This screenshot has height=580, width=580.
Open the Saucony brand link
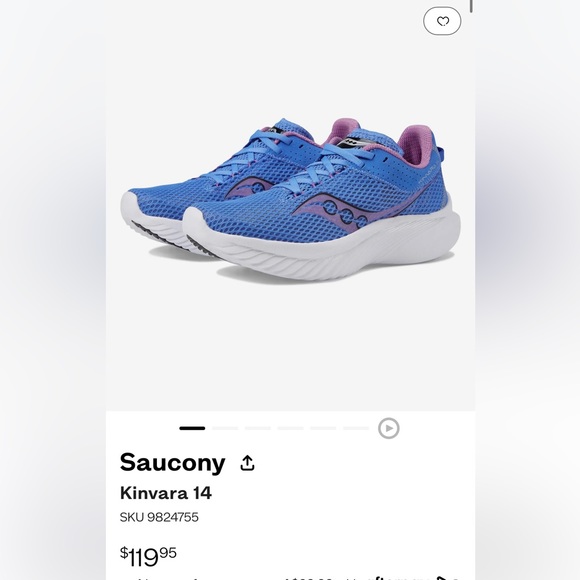[x=172, y=463]
